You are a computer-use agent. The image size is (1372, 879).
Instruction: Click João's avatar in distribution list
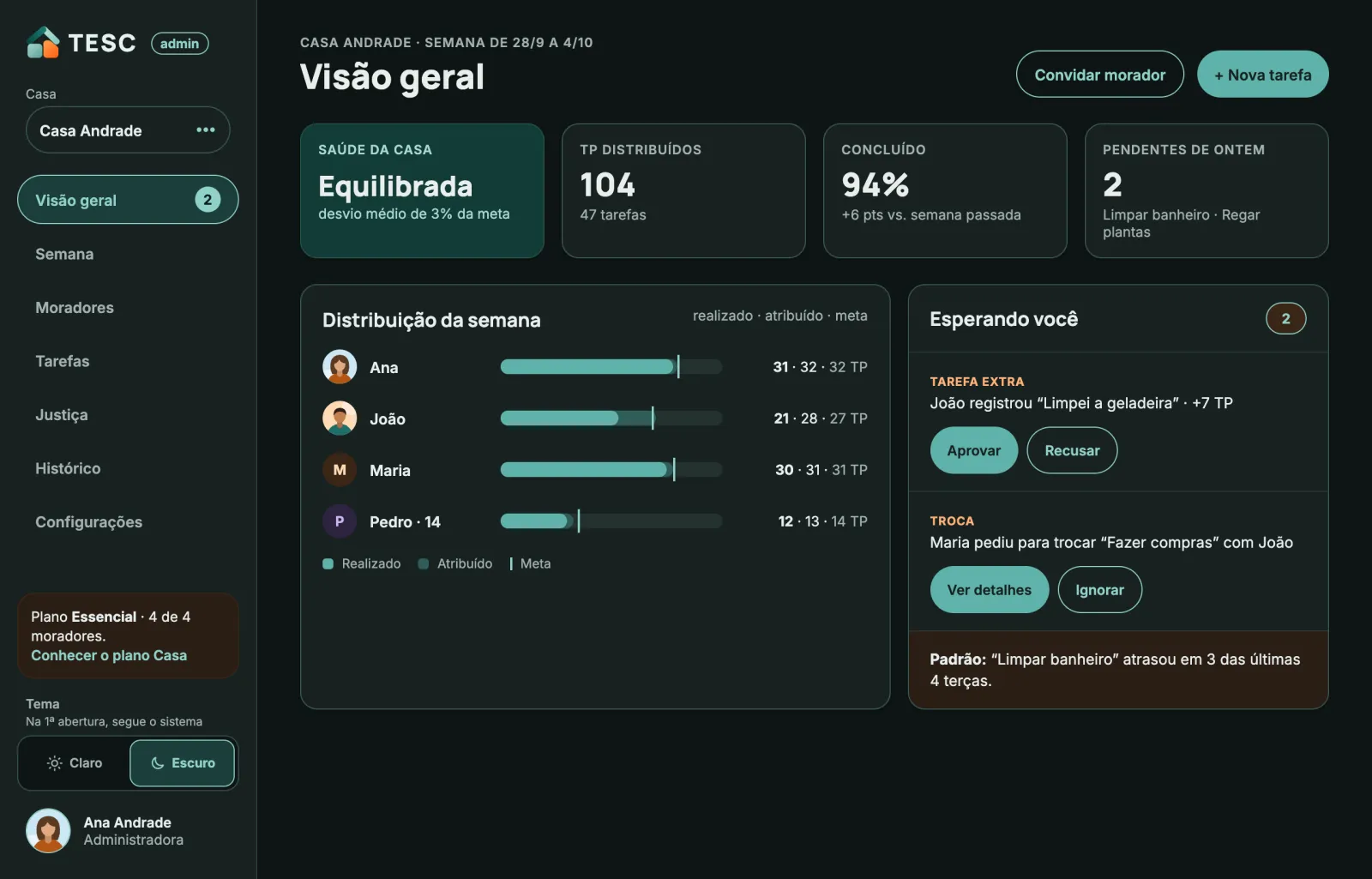point(340,418)
